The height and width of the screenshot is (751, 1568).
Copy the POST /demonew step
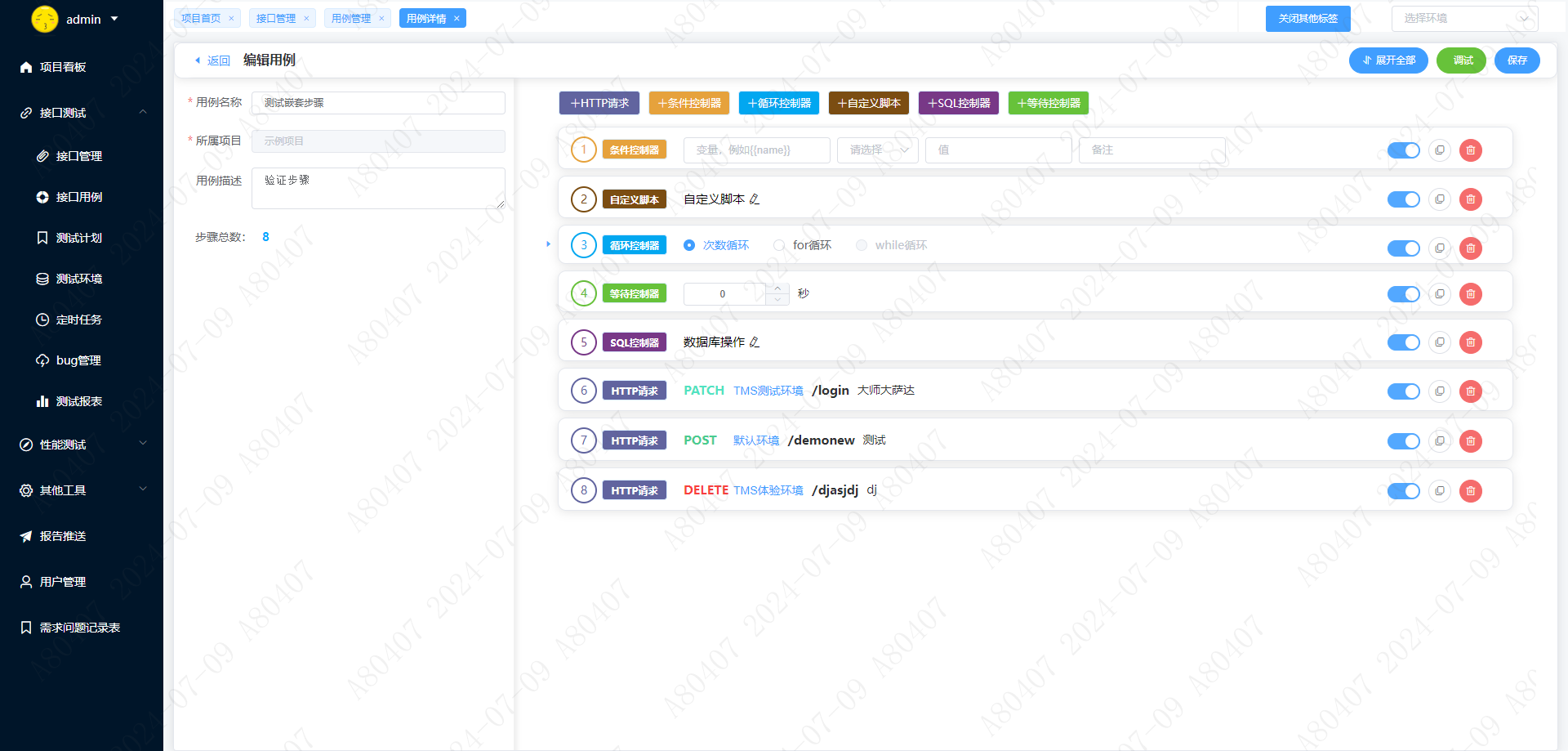point(1440,441)
